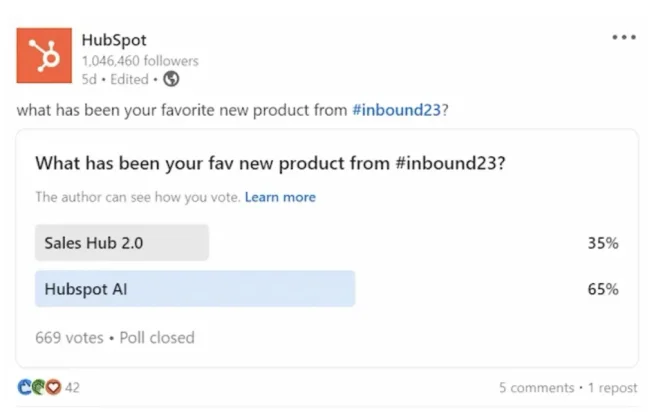Click the 65% result for Hubspot AI
Image resolution: width=654 pixels, height=418 pixels.
point(603,289)
